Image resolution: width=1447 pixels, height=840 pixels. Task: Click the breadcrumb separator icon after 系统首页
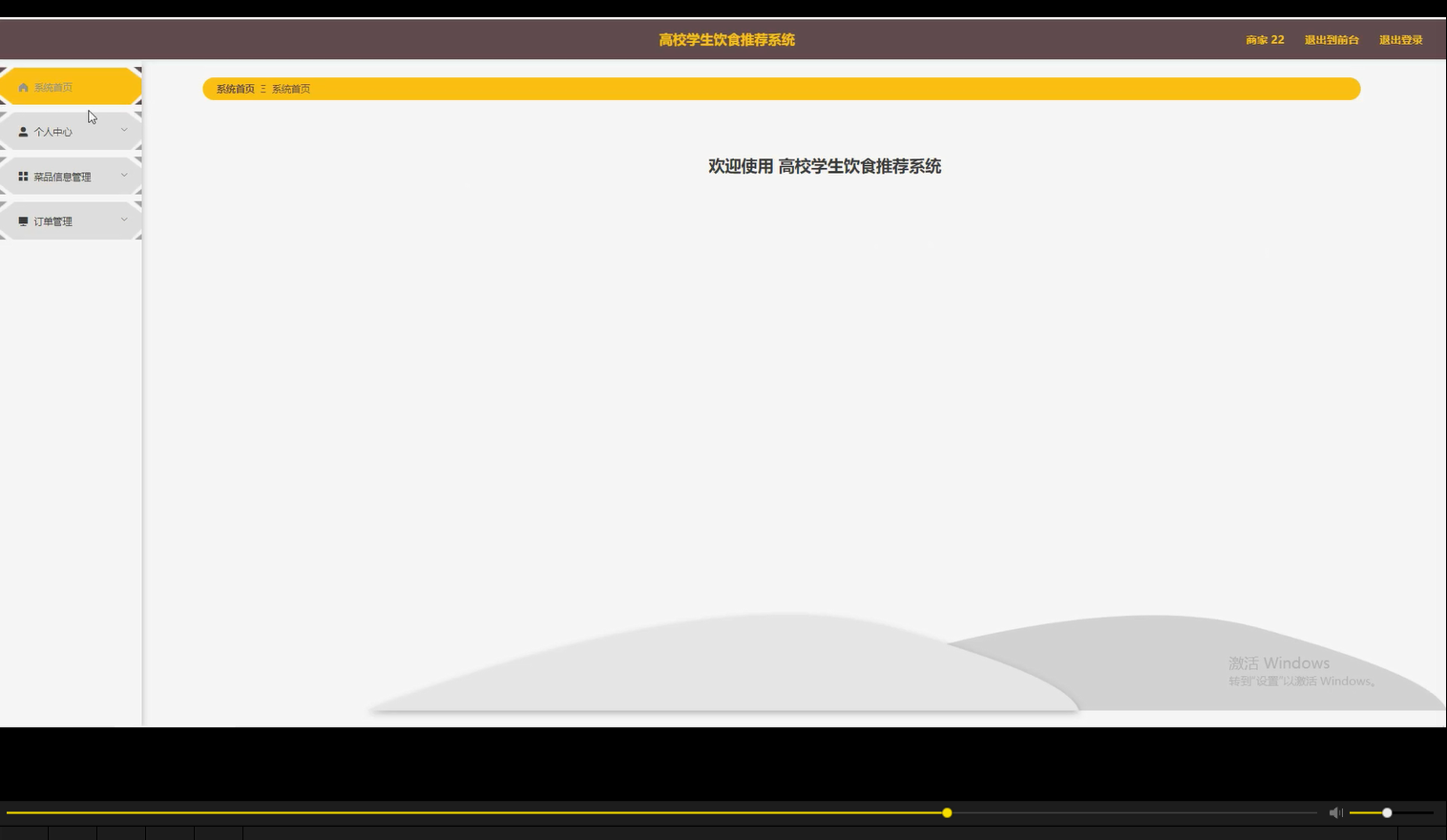coord(263,89)
